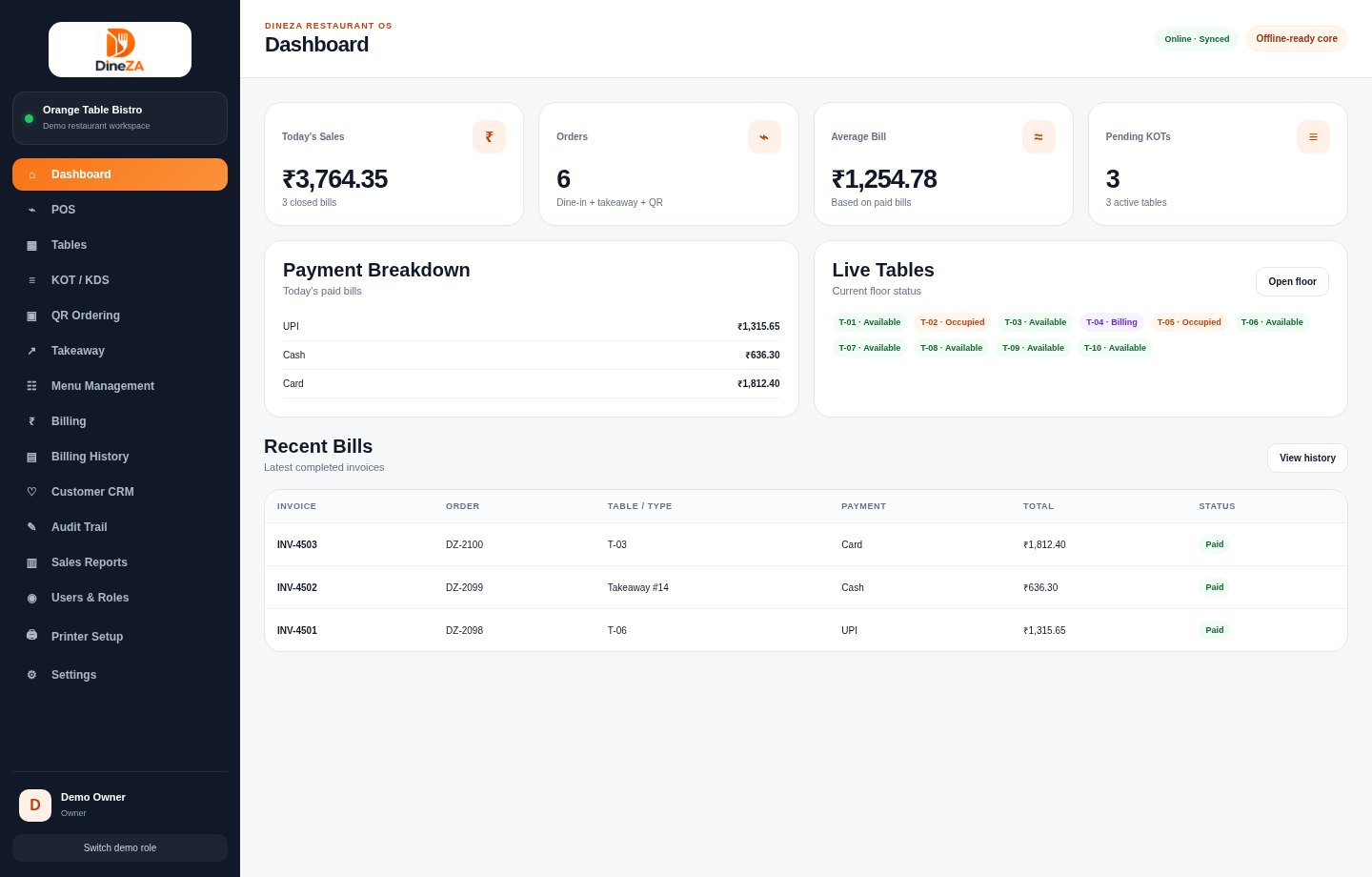Click invoice INV-4502 in Recent Bills
Image resolution: width=1372 pixels, height=877 pixels.
[x=297, y=588]
